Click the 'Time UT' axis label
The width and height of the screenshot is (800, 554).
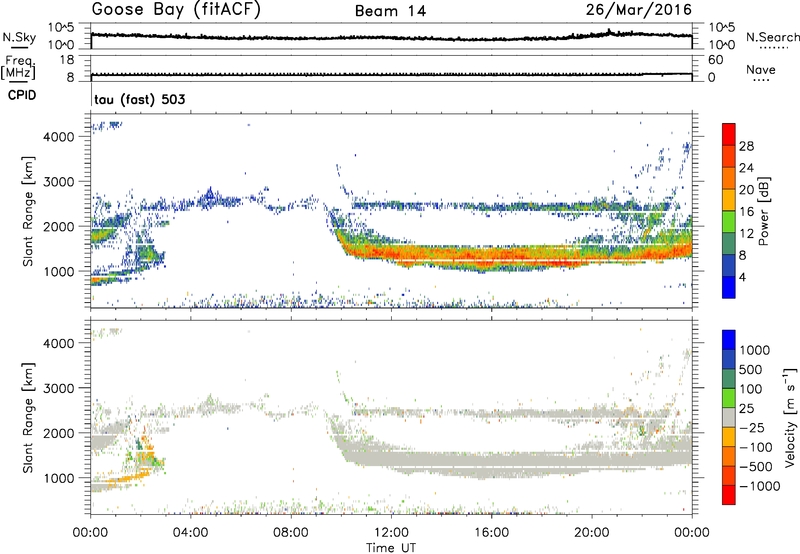[391, 548]
